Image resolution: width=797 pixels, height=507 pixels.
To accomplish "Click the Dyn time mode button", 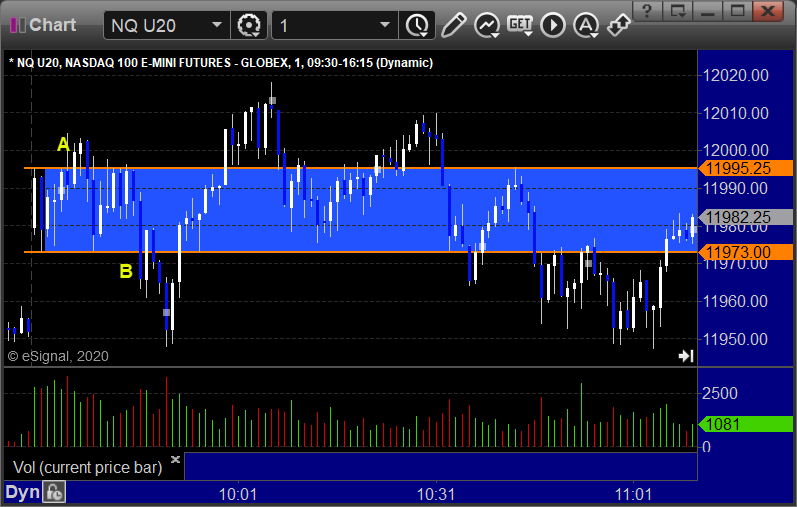I will click(x=22, y=492).
